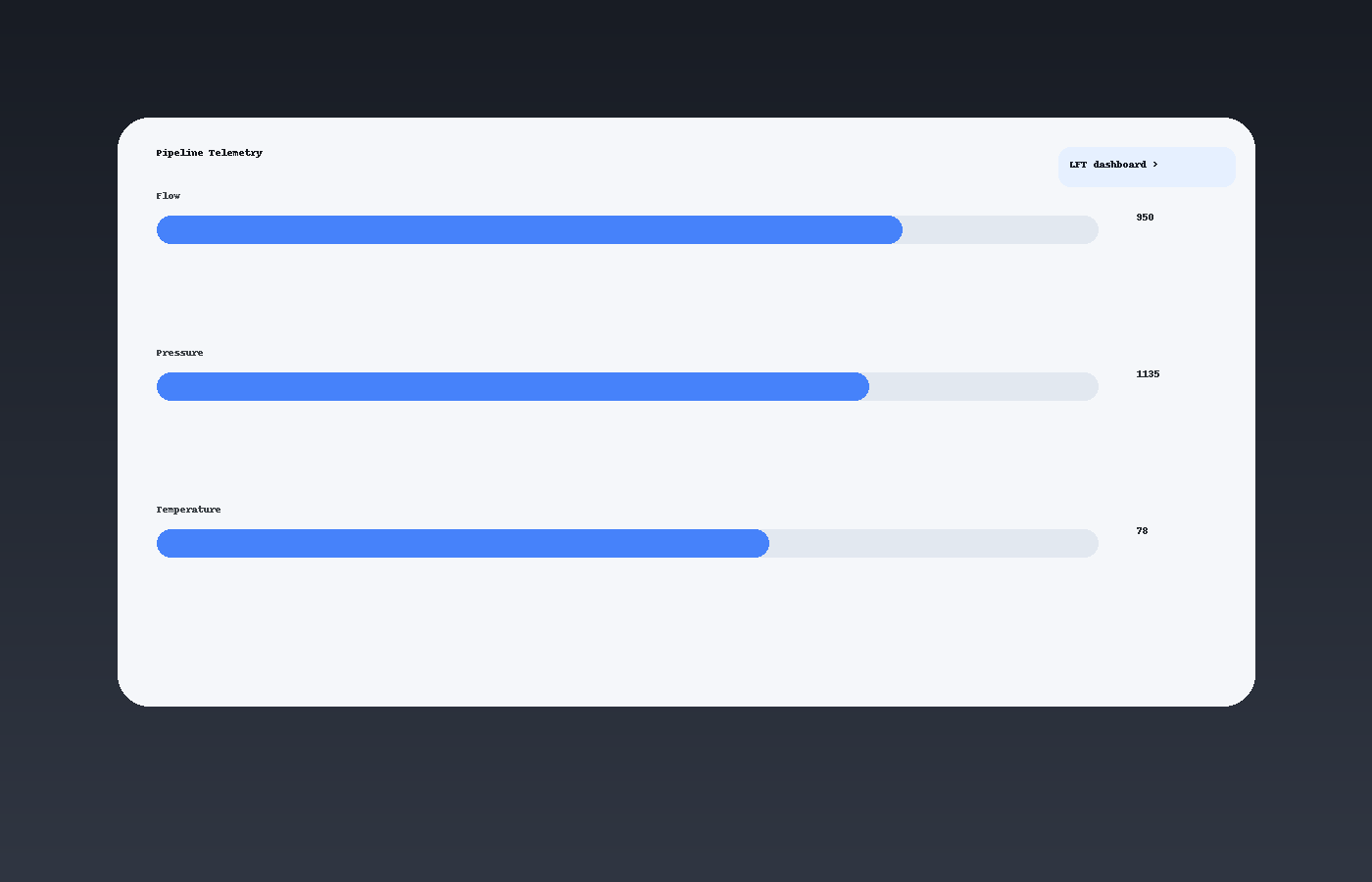Image resolution: width=1372 pixels, height=882 pixels.
Task: Click the blue filled portion of Pressure bar
Action: 513,386
